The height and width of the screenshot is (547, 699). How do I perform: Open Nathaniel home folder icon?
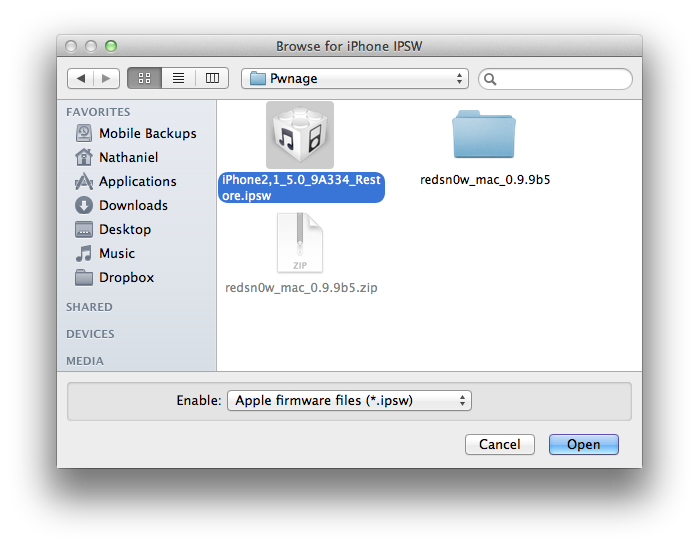coord(84,157)
